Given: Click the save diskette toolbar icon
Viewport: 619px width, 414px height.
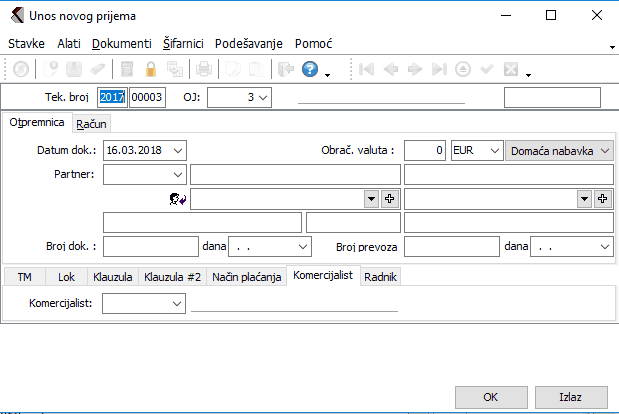Looking at the screenshot, I should point(74,70).
